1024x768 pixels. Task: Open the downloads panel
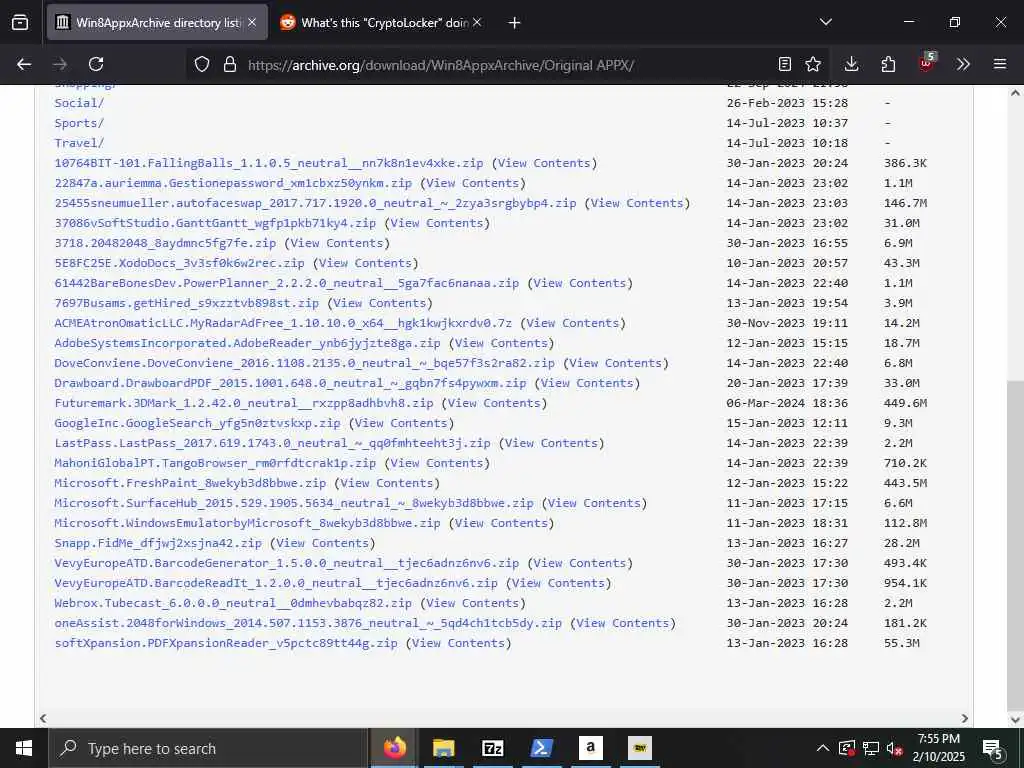[851, 64]
